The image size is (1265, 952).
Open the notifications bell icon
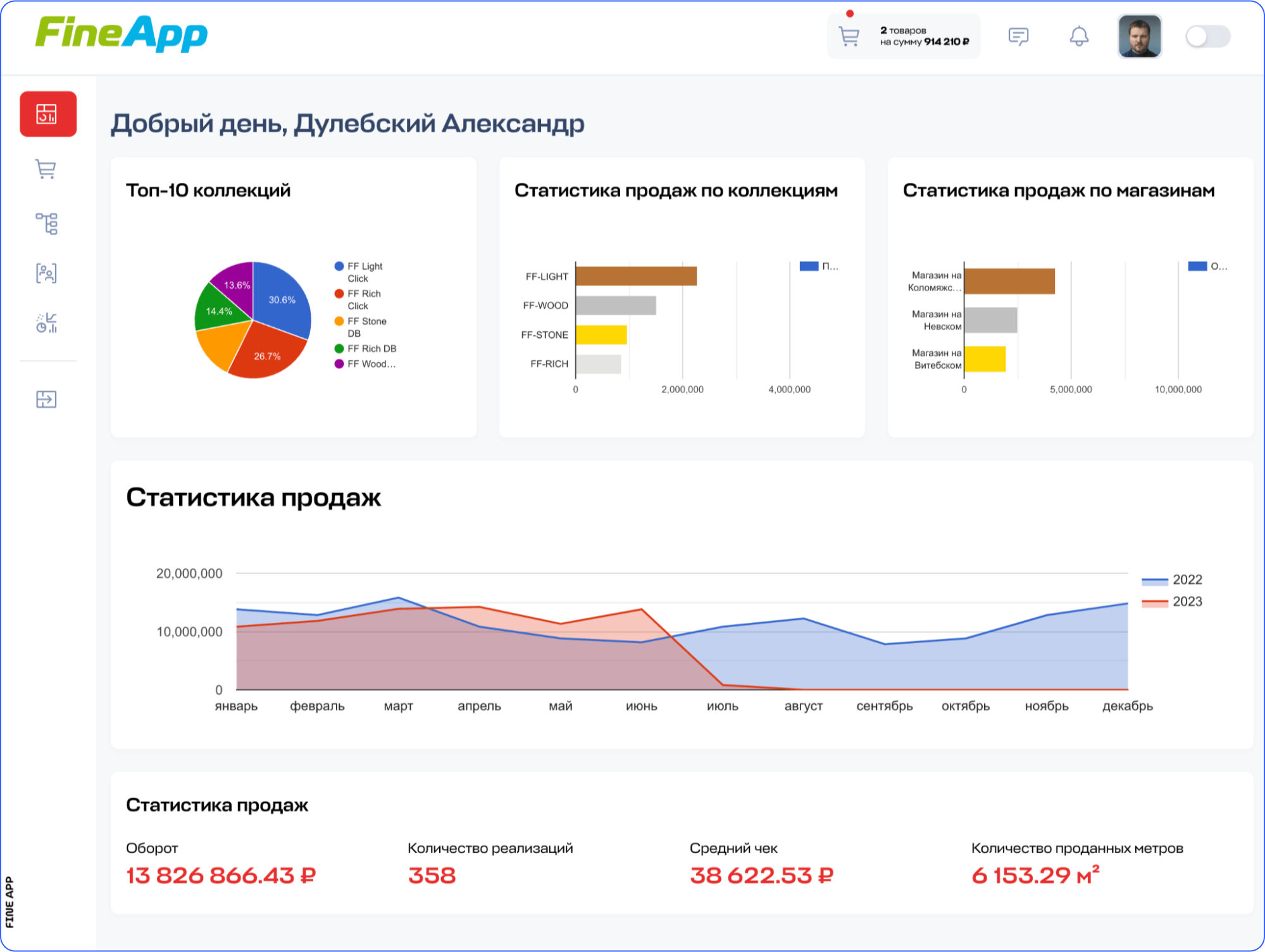[x=1079, y=36]
